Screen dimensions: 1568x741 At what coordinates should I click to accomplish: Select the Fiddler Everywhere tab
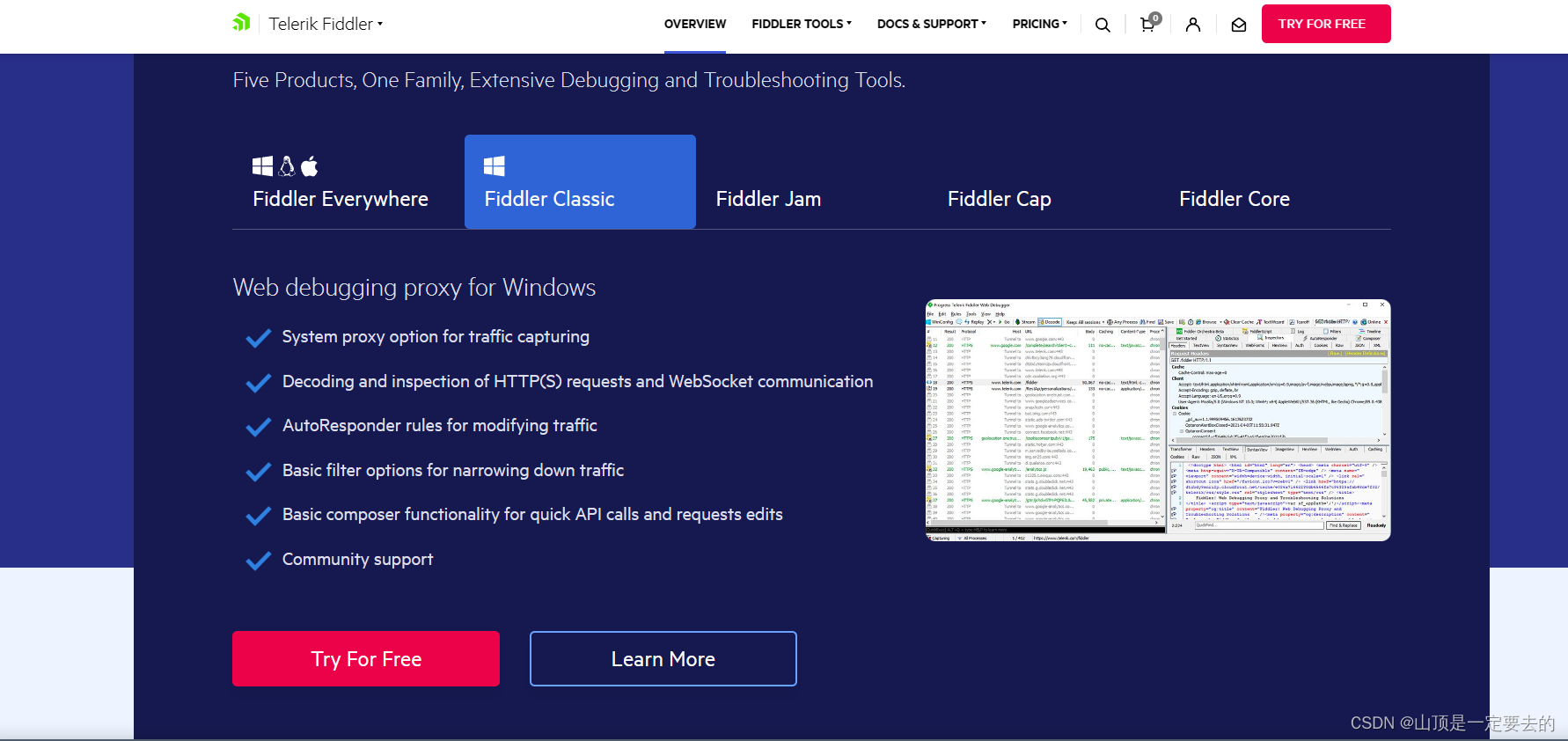(x=348, y=182)
